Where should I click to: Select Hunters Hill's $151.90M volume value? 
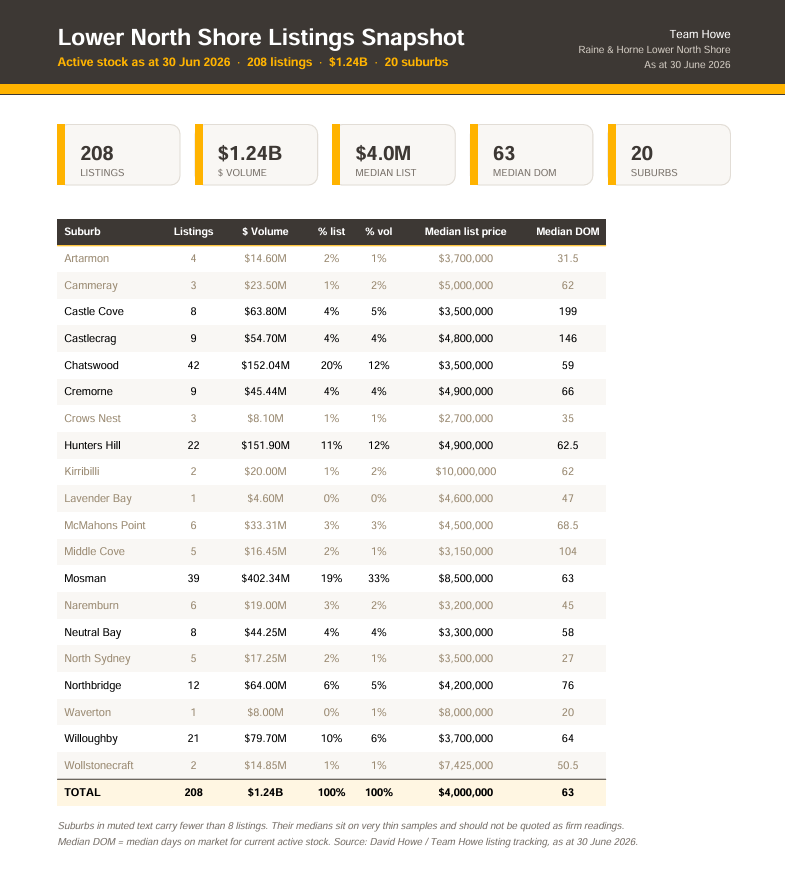click(x=265, y=445)
